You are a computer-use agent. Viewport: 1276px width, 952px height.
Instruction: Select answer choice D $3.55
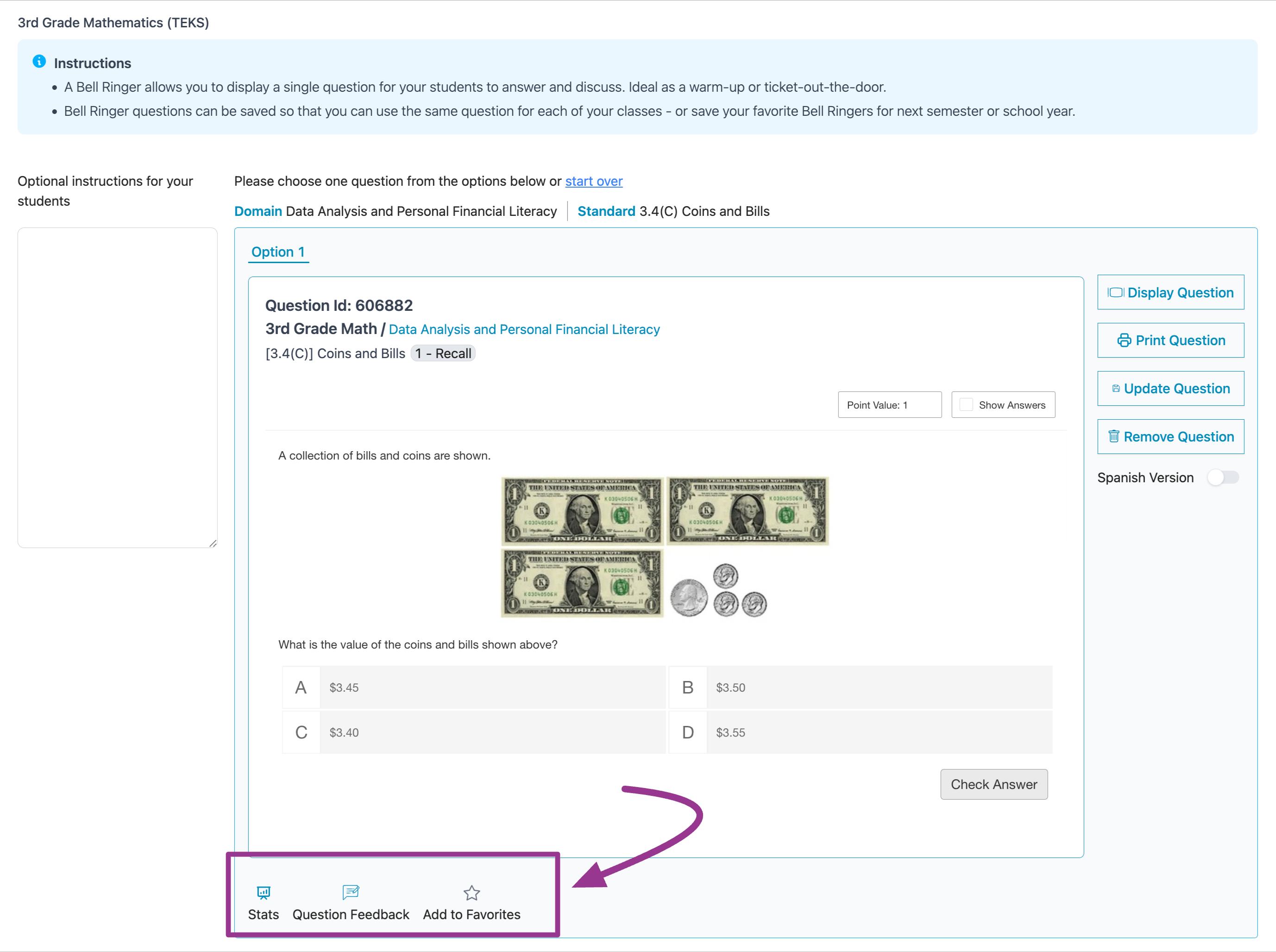pos(860,732)
